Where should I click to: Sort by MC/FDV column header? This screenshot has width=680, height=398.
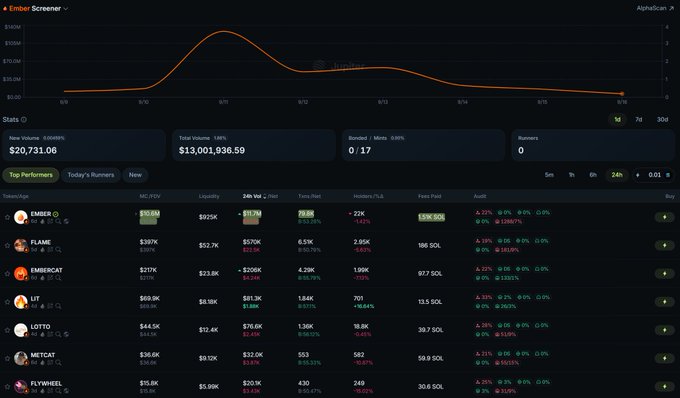(150, 196)
